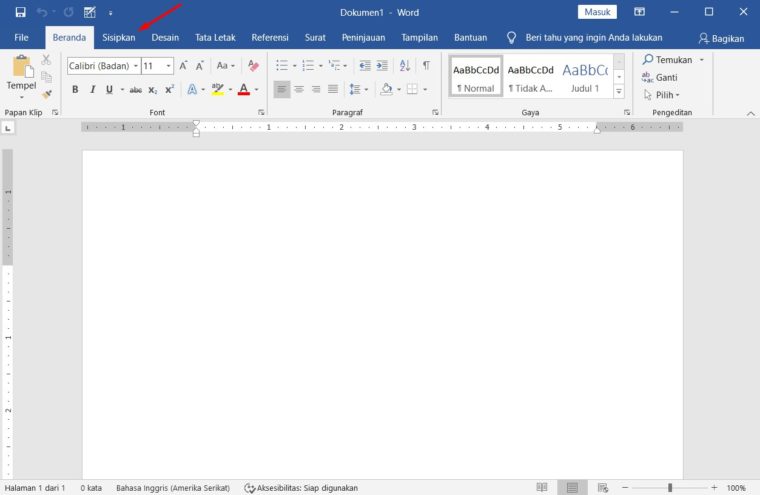Viewport: 760px width, 495px height.
Task: Toggle Italic formatting
Action: point(92,89)
